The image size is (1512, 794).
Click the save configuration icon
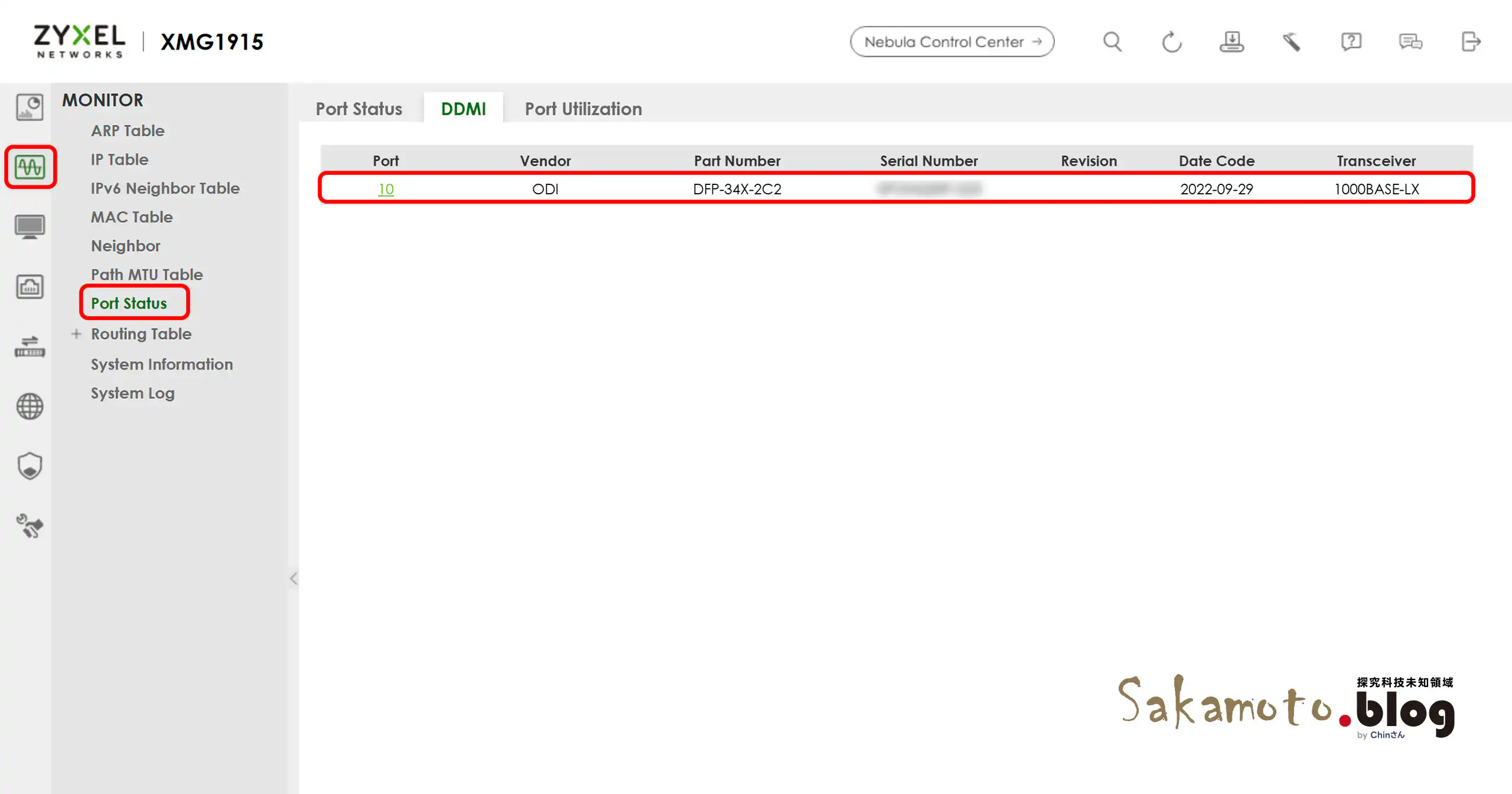[x=1231, y=42]
